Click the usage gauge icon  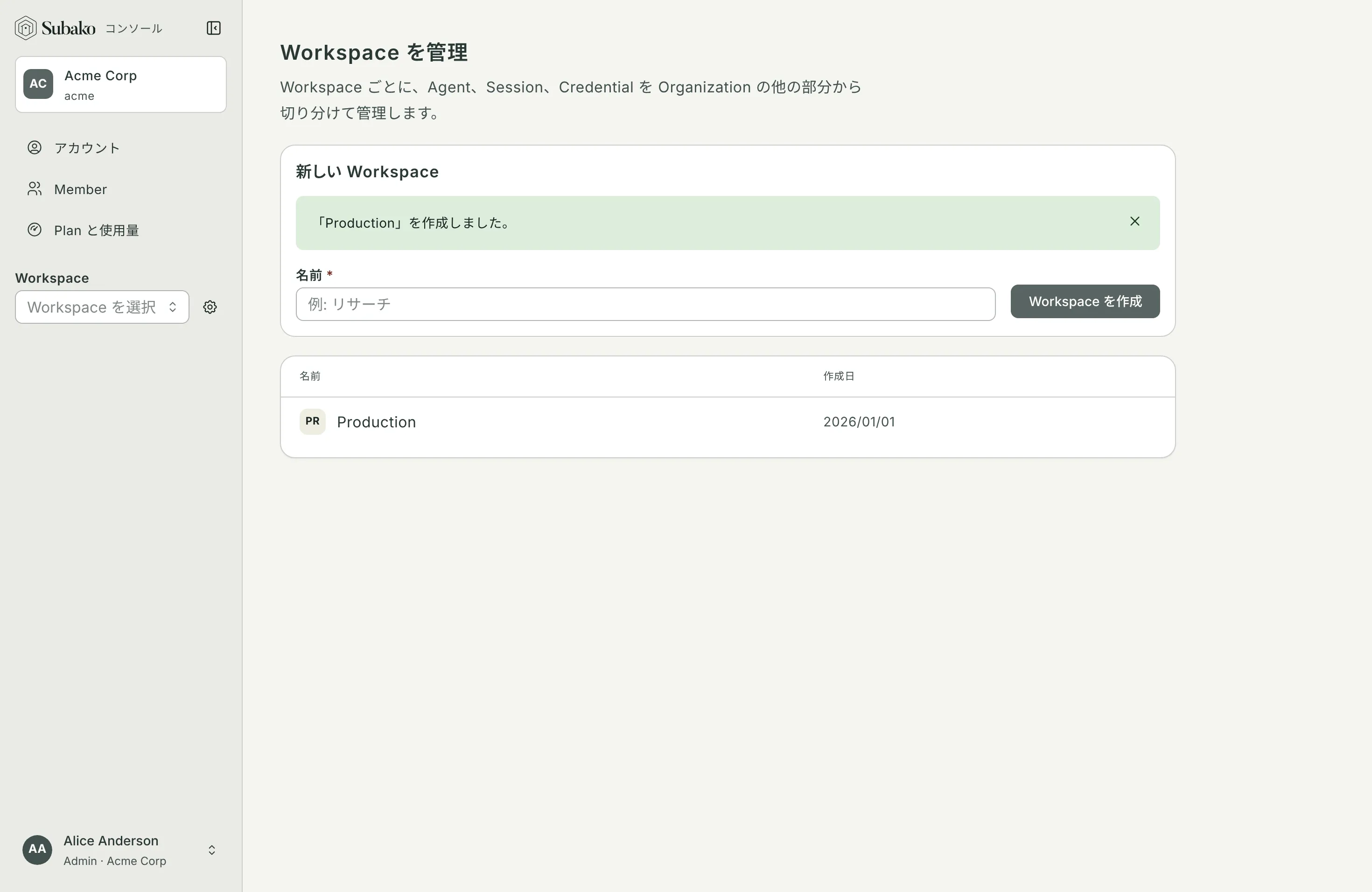[35, 230]
